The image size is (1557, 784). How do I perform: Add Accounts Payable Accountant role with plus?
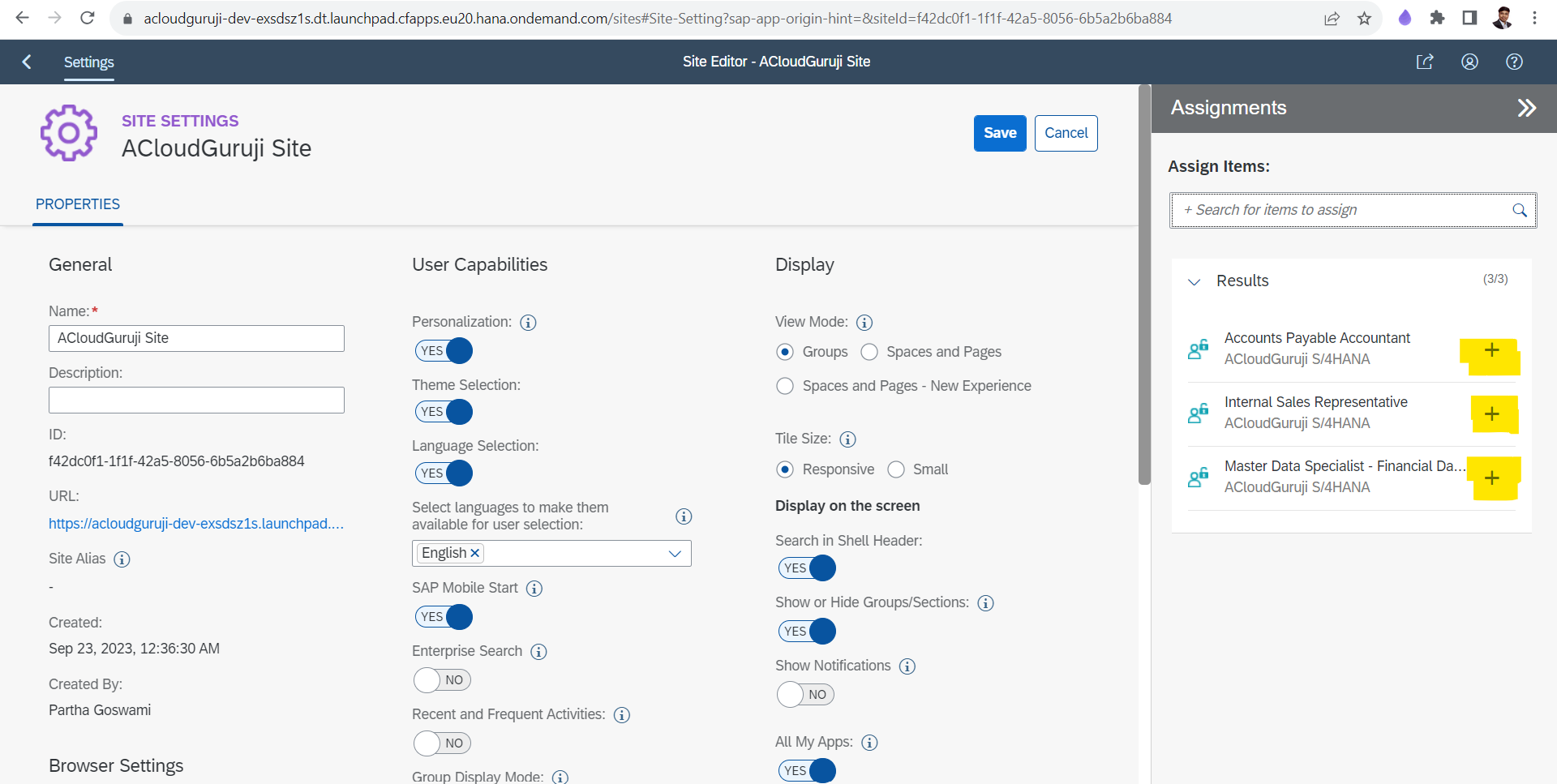point(1491,350)
